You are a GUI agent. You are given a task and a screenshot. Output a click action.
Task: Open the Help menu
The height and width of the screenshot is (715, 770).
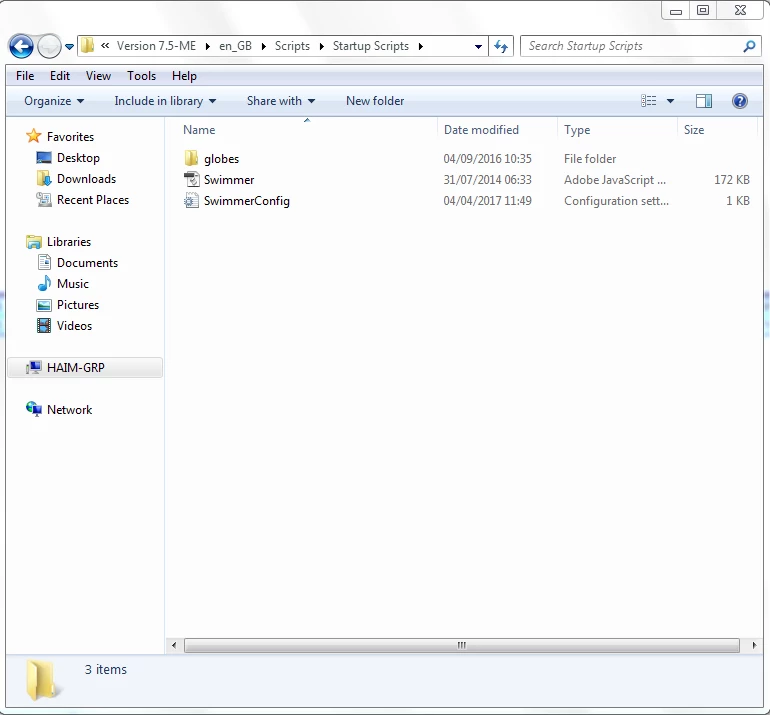coord(184,76)
